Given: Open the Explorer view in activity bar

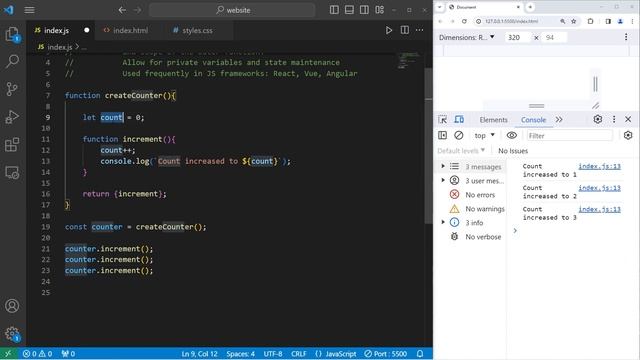Looking at the screenshot, I should (x=12, y=34).
